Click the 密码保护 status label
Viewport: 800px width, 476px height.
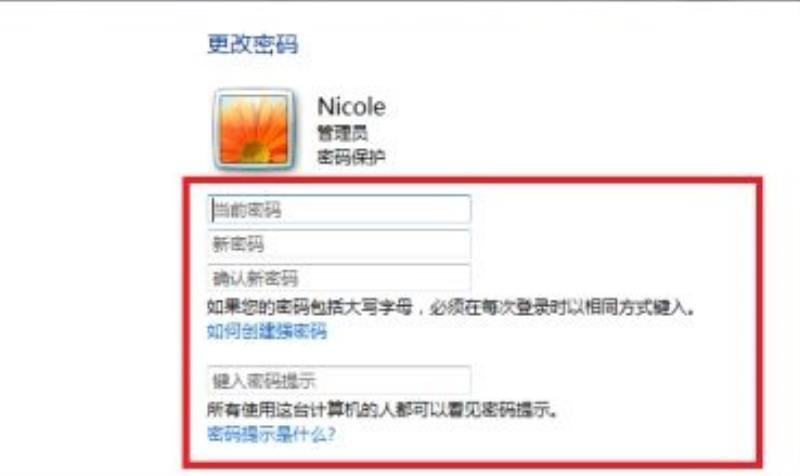351,157
